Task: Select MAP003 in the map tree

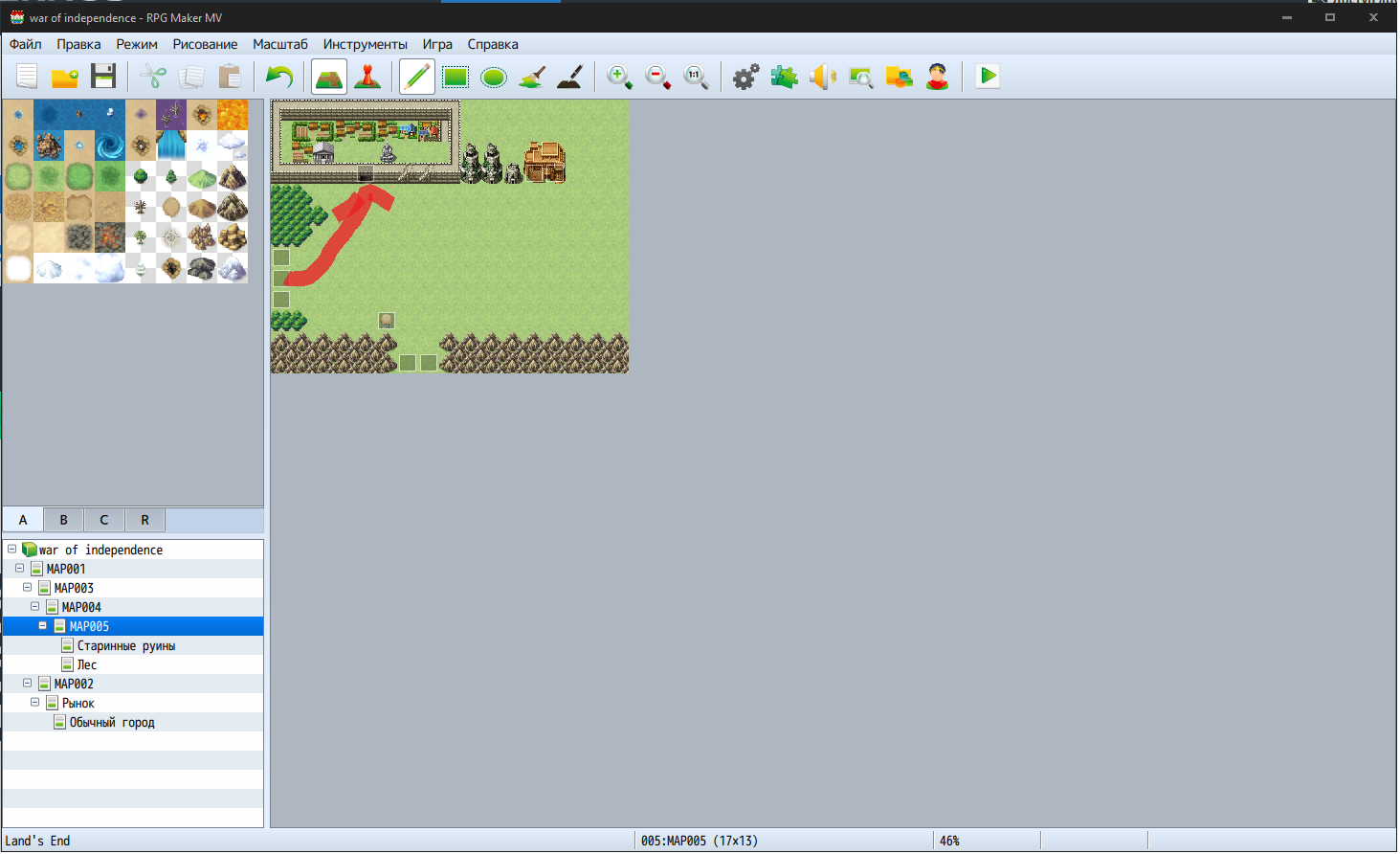Action: tap(74, 588)
